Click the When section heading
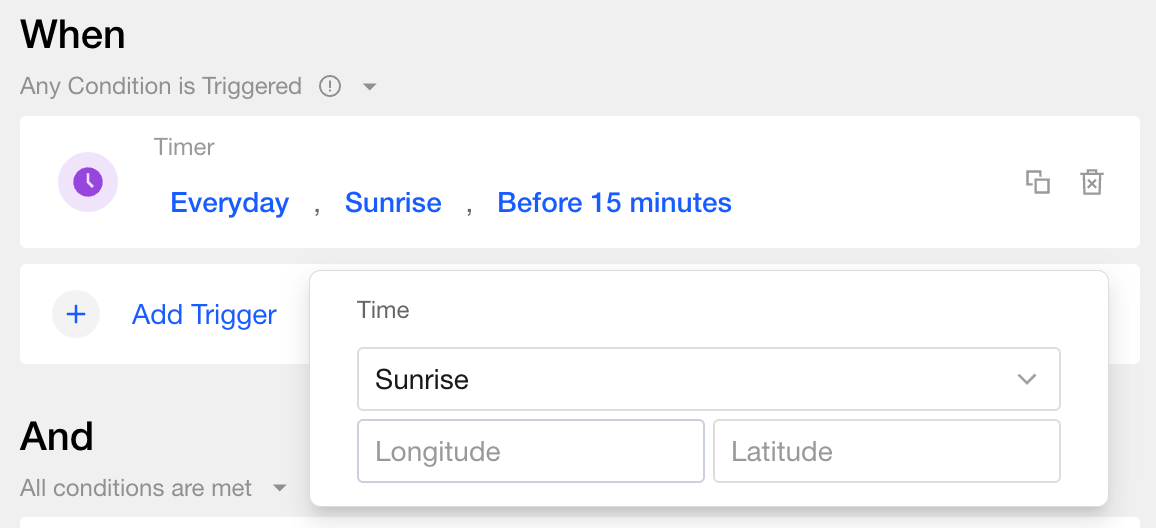 click(73, 35)
